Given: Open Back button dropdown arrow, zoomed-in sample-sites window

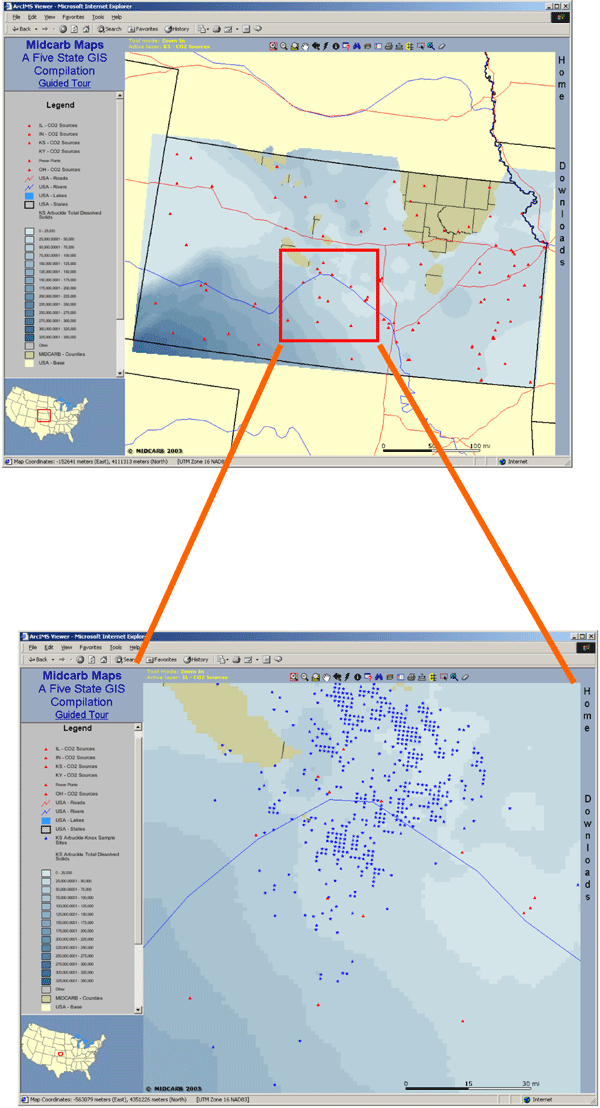Looking at the screenshot, I should (x=53, y=659).
